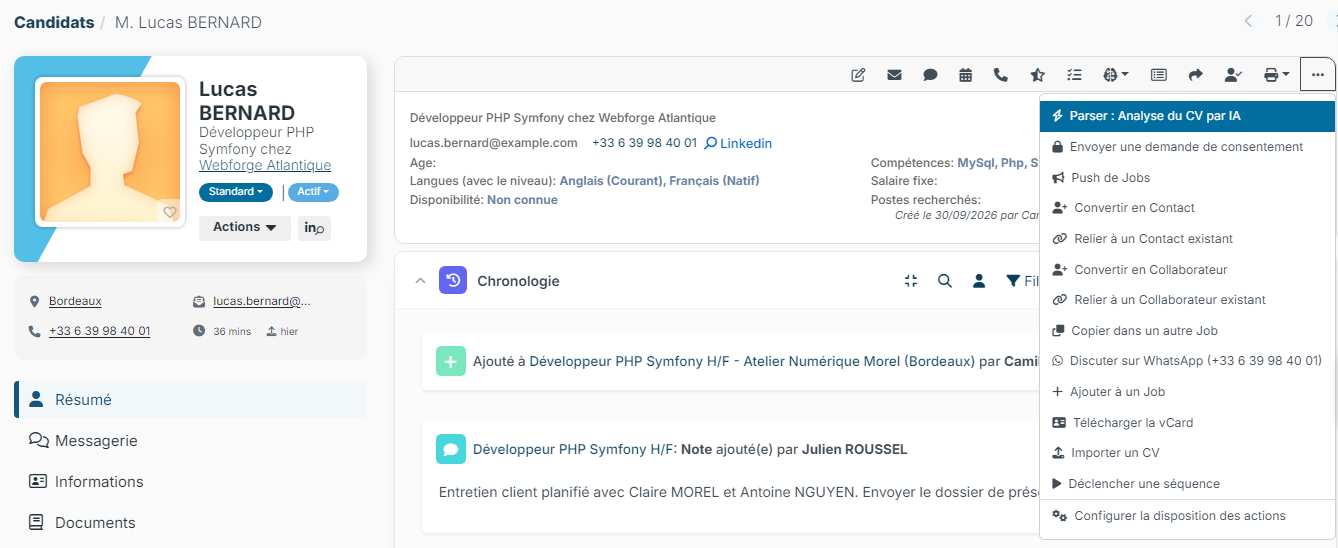Open the Développeur PHP Symfony H/F job link in Ajouté entry
The width and height of the screenshot is (1338, 548).
[752, 361]
